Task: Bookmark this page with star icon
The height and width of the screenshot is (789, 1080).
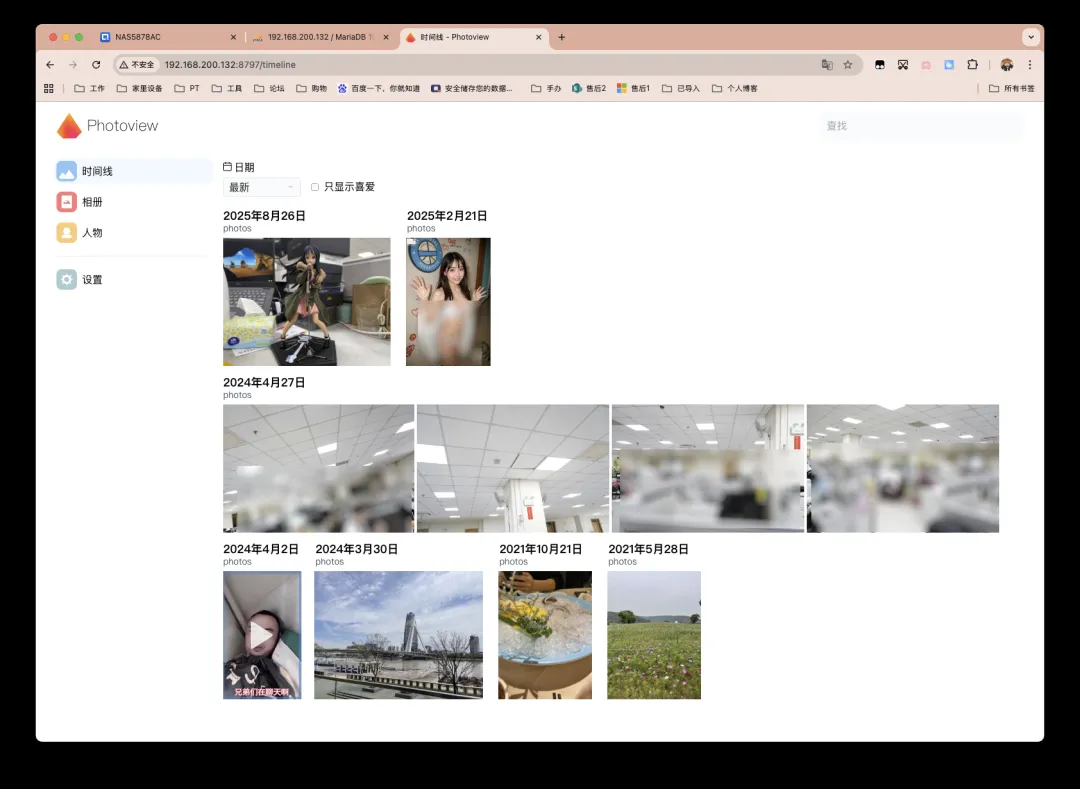Action: pyautogui.click(x=848, y=65)
